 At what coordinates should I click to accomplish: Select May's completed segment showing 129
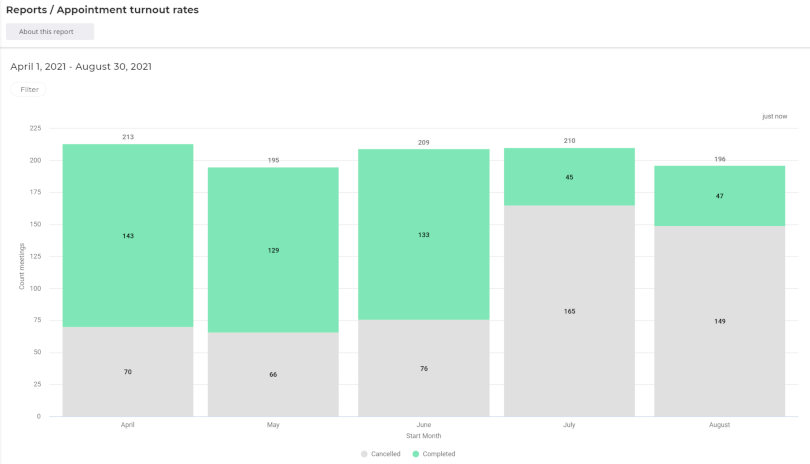273,250
